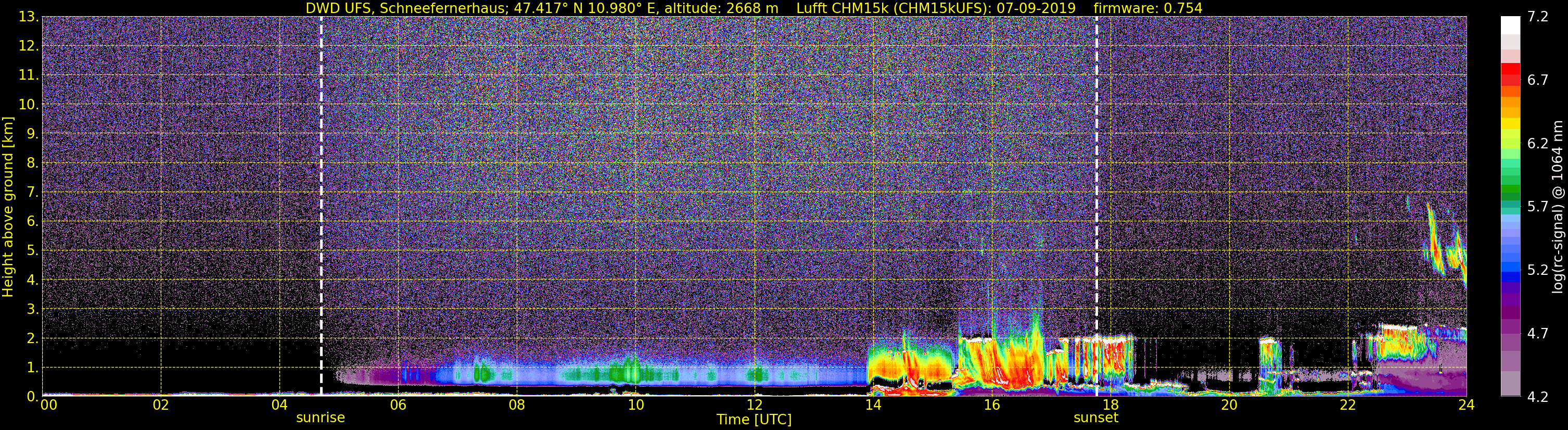1568x430 pixels.
Task: Click the height axis tick label 3.
Action: 32,309
